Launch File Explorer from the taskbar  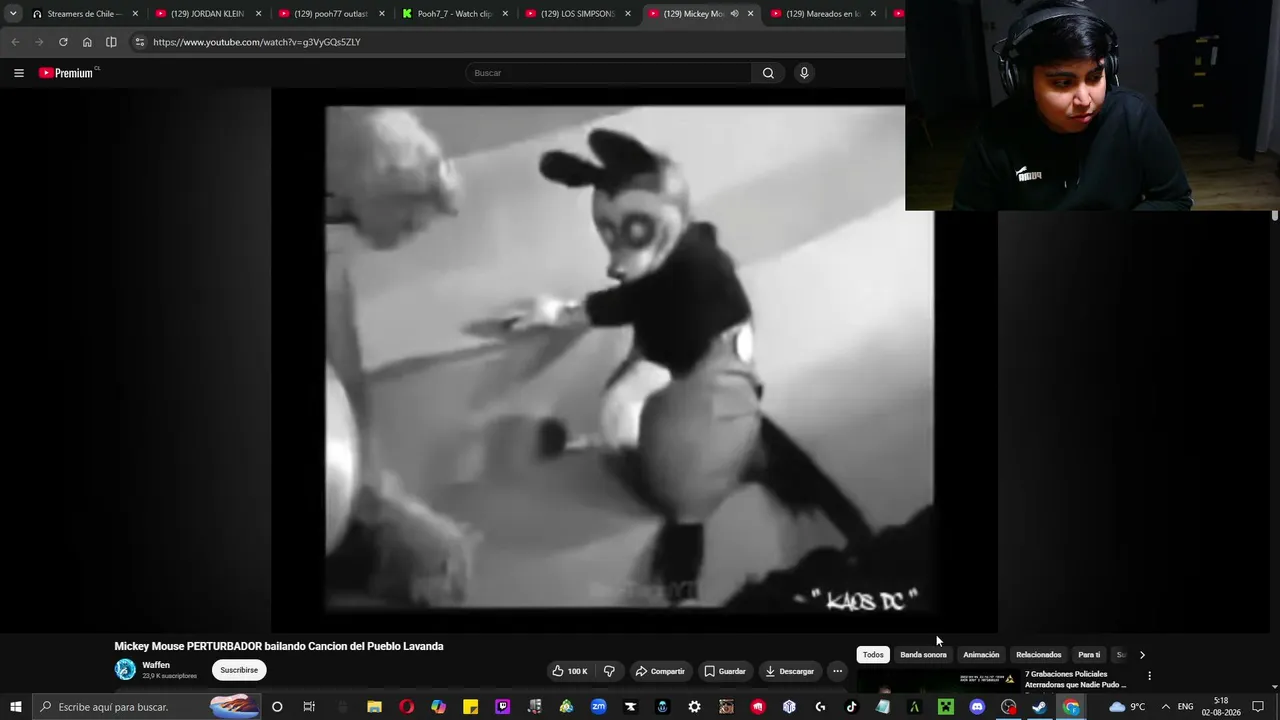tap(374, 707)
